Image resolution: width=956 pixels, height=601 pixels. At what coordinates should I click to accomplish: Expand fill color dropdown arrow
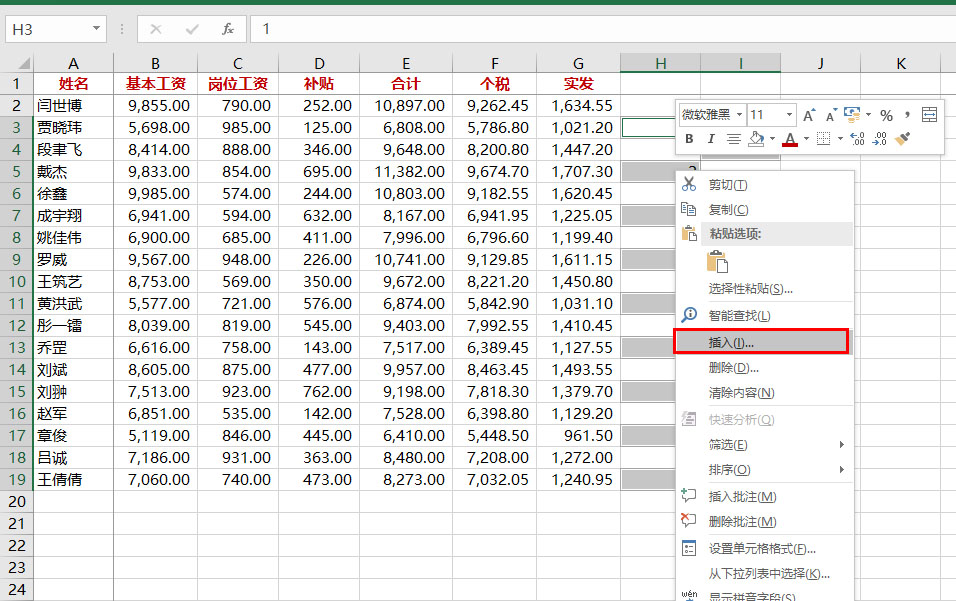click(x=772, y=139)
